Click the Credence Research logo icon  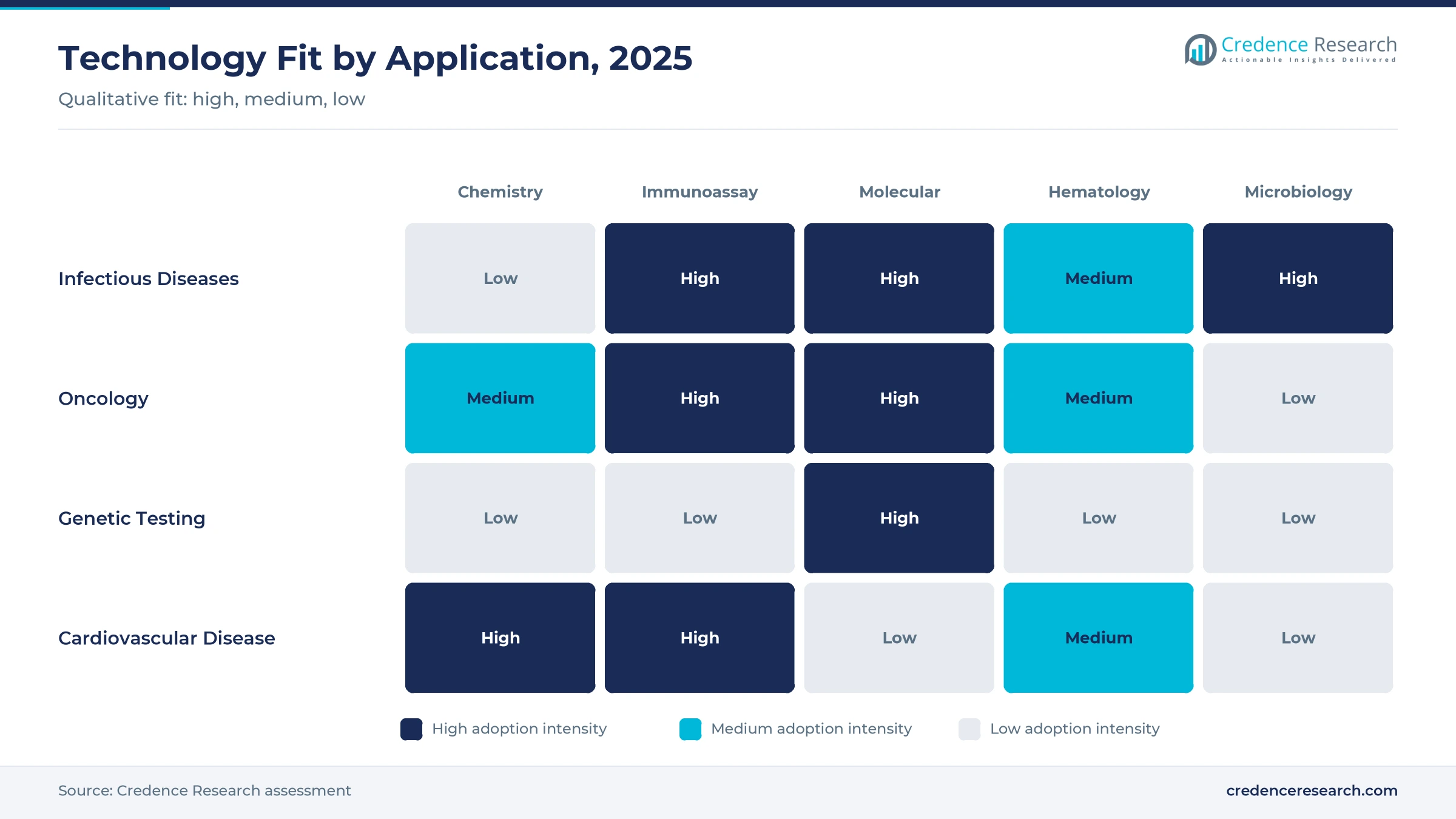[1200, 50]
